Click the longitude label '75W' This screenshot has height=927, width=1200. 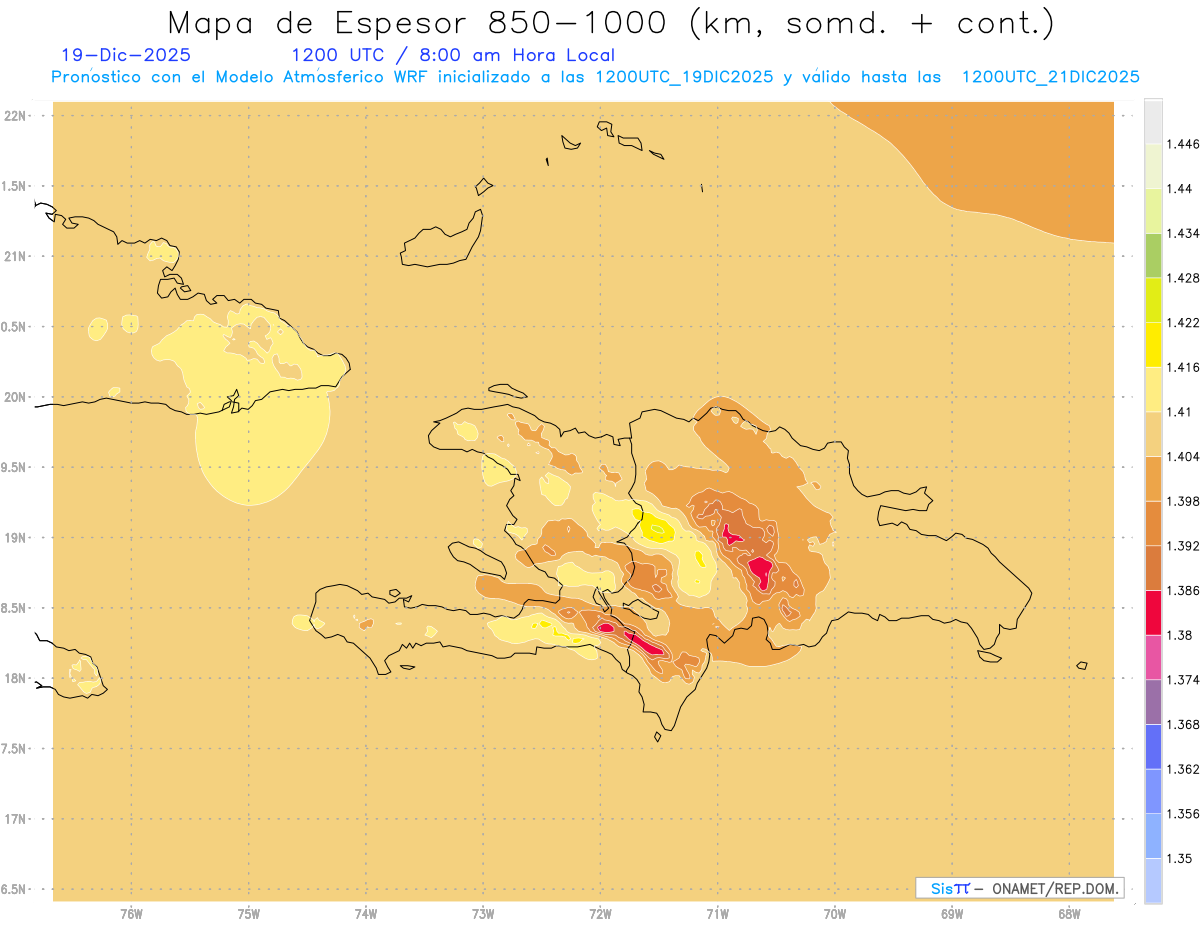(x=248, y=913)
